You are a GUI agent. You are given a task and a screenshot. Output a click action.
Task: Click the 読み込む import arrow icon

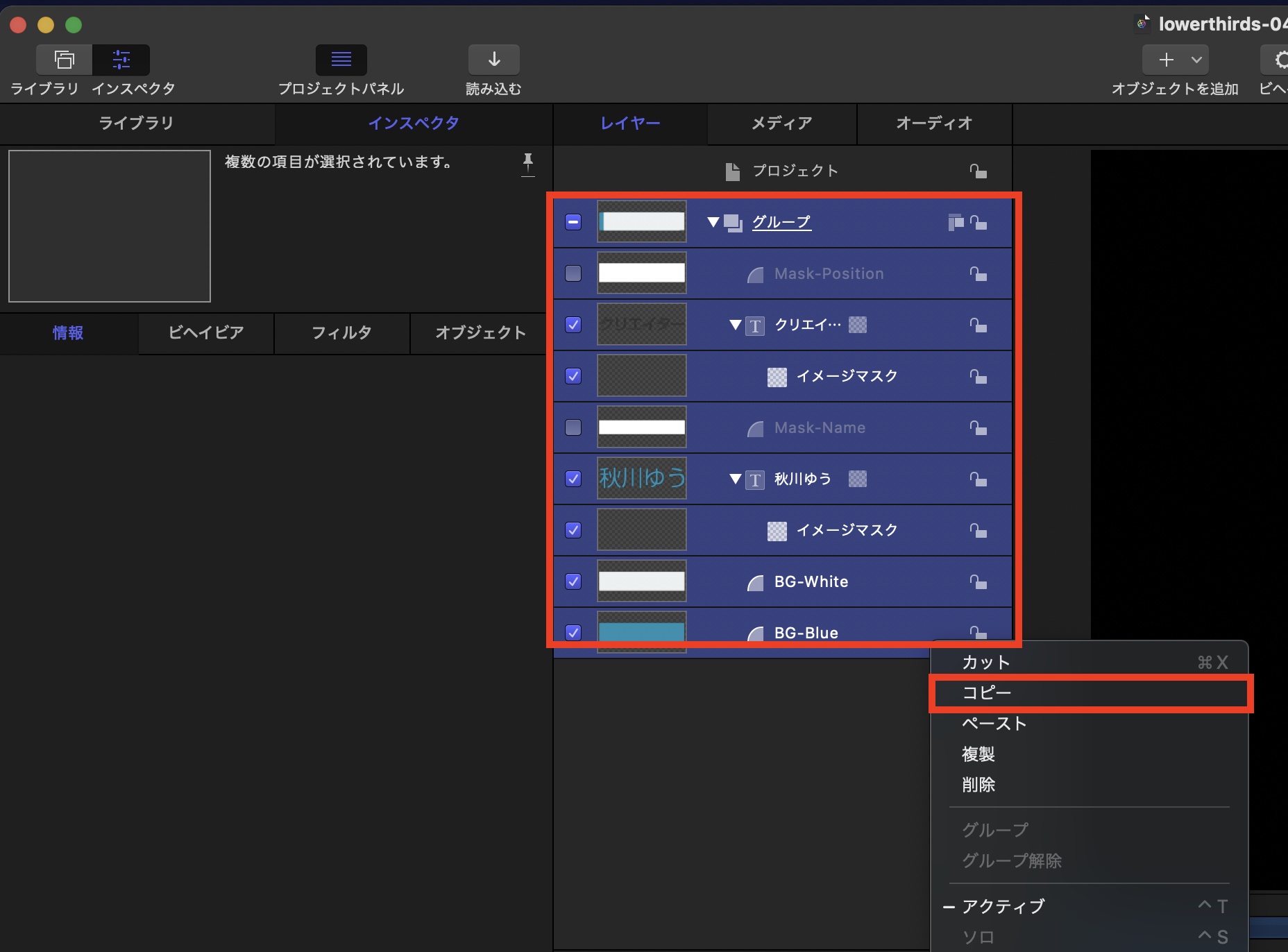click(x=493, y=60)
